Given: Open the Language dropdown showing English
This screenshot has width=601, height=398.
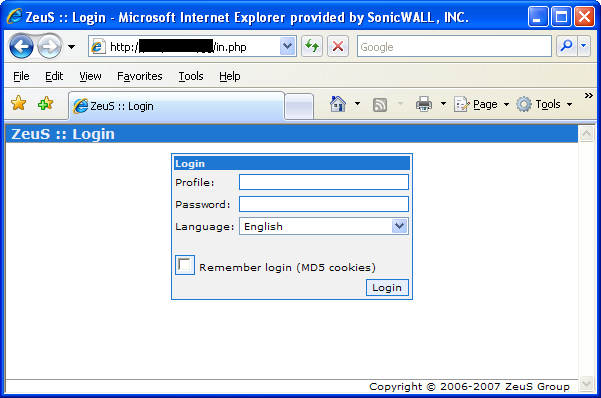Looking at the screenshot, I should tap(324, 226).
